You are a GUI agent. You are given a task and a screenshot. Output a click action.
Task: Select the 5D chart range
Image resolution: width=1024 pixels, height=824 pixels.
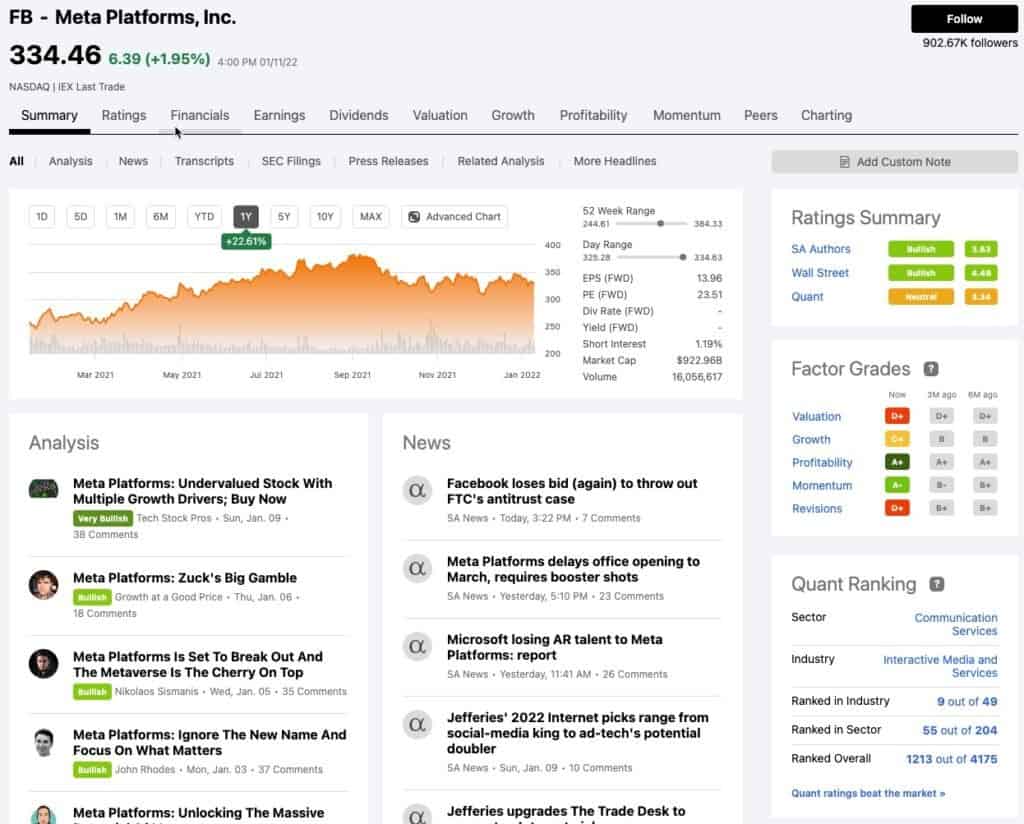pyautogui.click(x=80, y=217)
